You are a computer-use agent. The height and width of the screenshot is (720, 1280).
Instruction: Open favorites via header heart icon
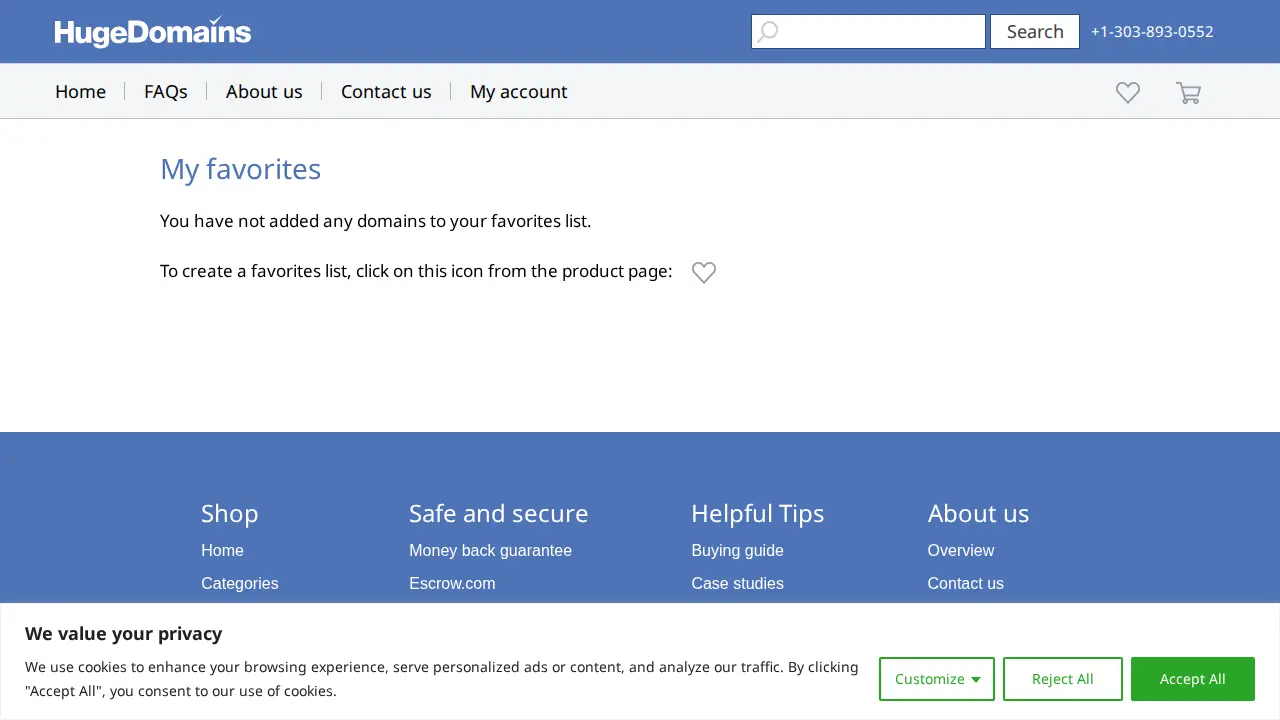click(1128, 92)
